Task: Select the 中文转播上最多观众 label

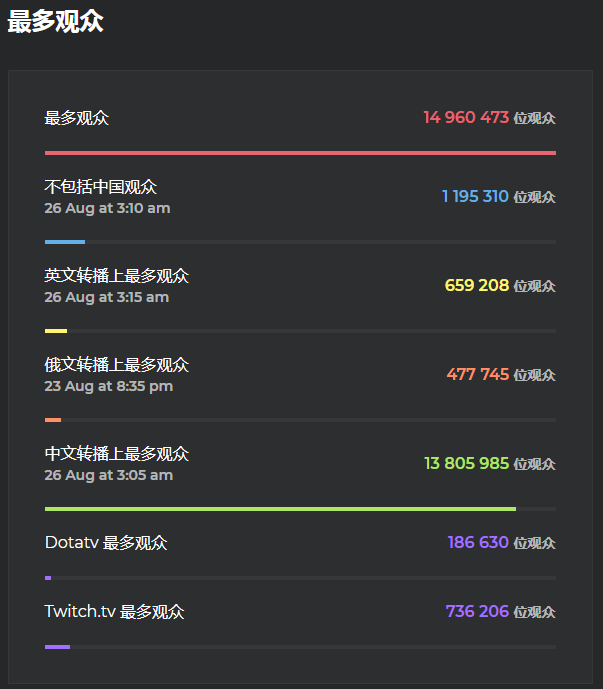Action: pyautogui.click(x=117, y=454)
